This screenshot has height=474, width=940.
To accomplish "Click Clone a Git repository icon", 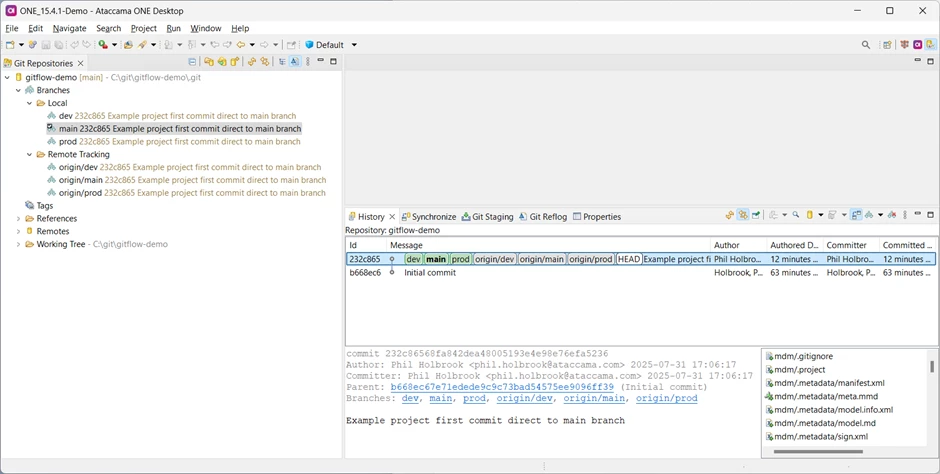I will (222, 62).
